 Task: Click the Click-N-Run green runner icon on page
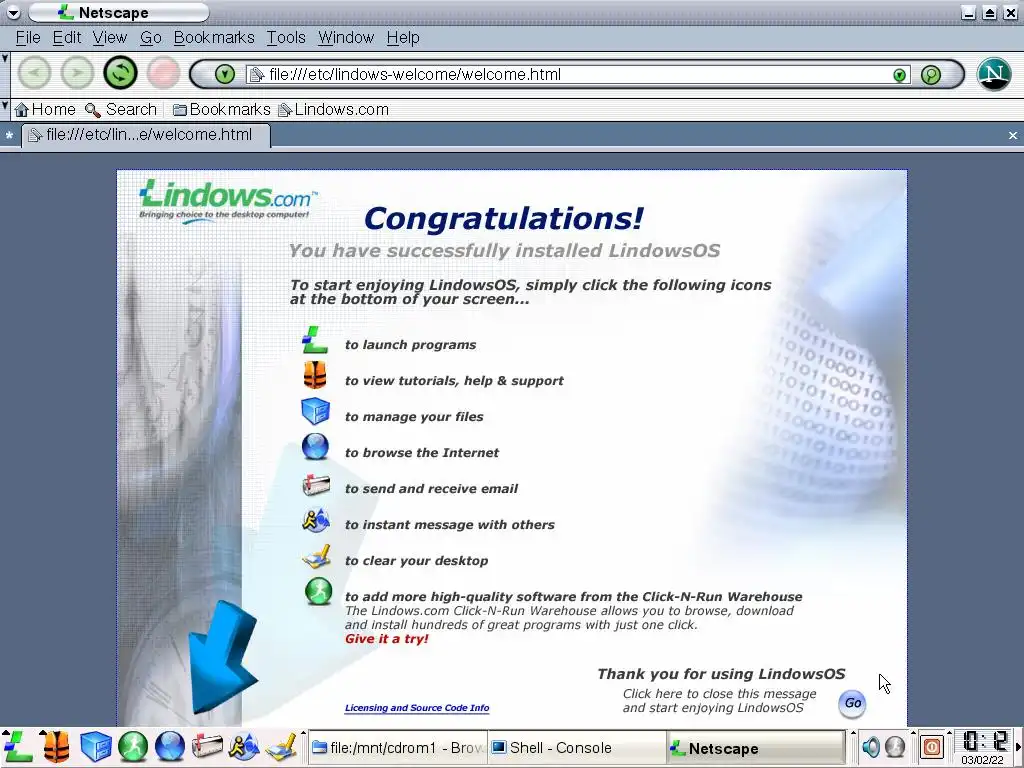pos(319,592)
